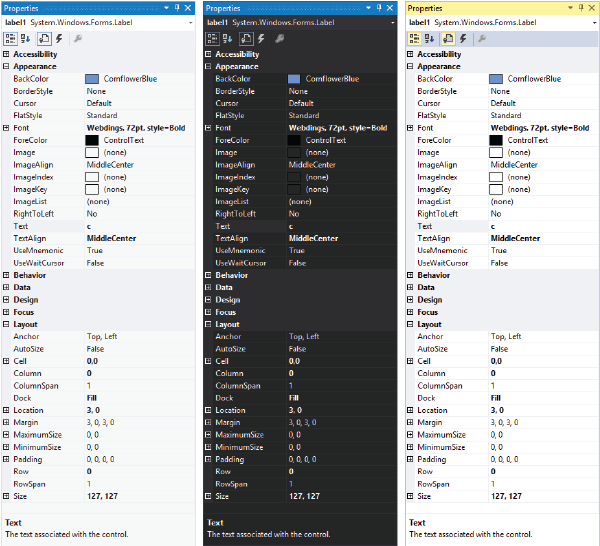This screenshot has width=600, height=546.
Task: Select Font Webdings value in right panel
Action: click(x=540, y=128)
